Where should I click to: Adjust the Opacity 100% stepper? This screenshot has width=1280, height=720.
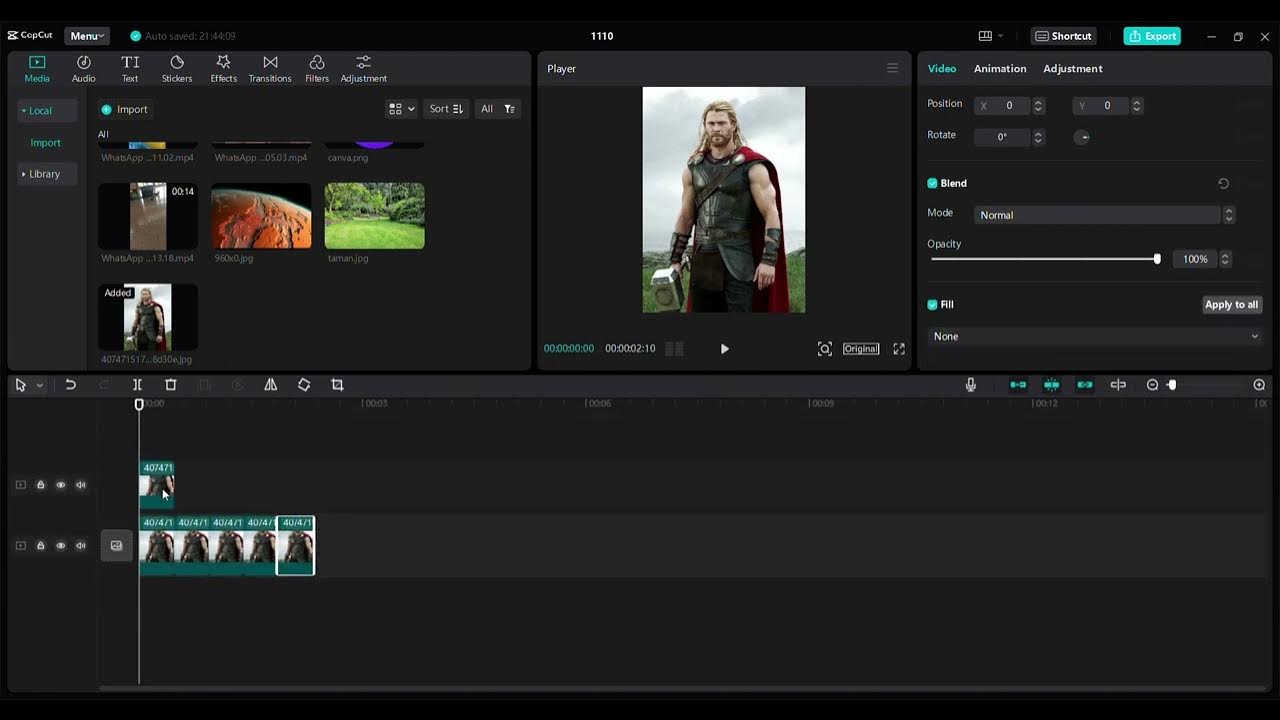(x=1225, y=259)
